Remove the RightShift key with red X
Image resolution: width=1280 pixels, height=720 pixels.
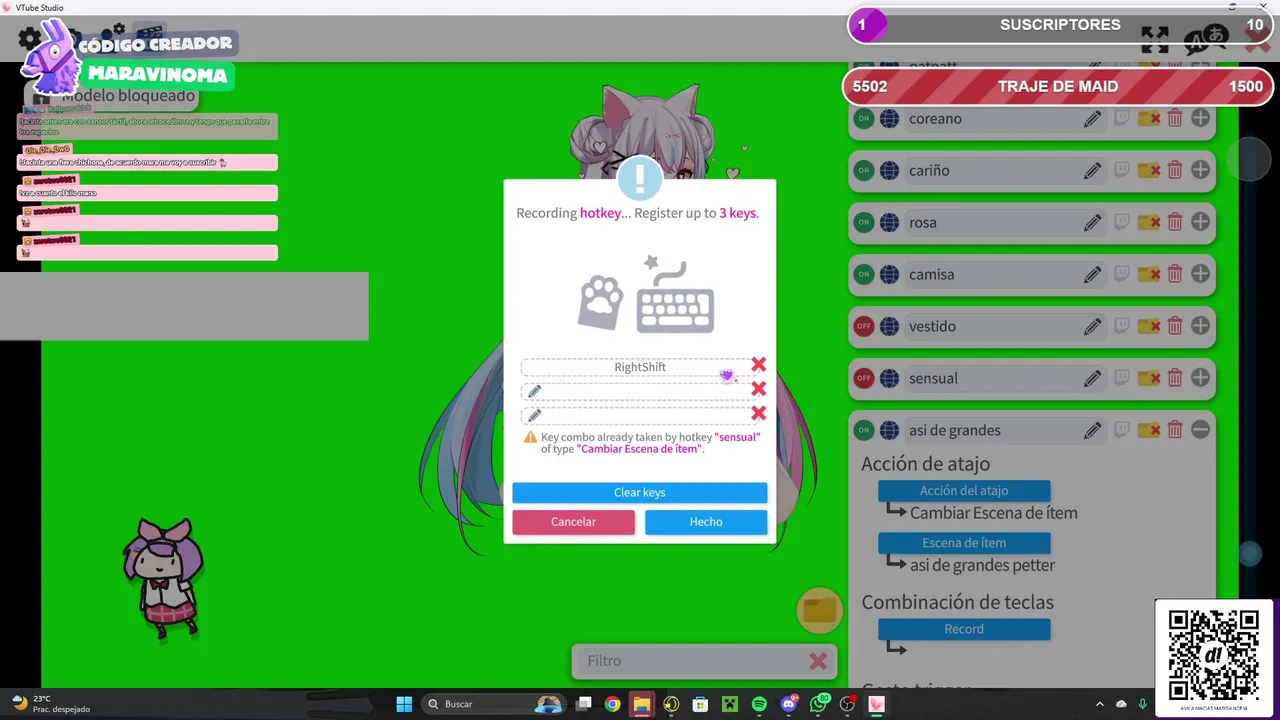click(758, 365)
